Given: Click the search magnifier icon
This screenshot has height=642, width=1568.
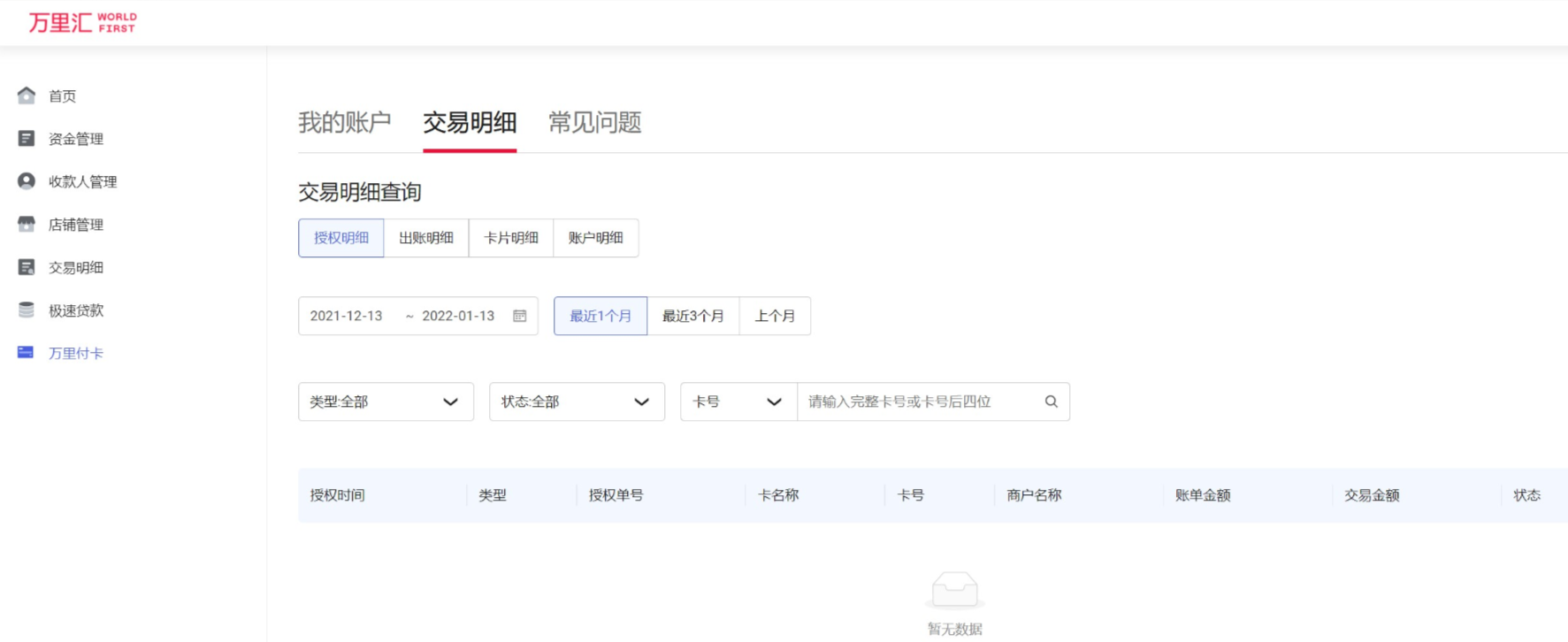Looking at the screenshot, I should pos(1051,401).
